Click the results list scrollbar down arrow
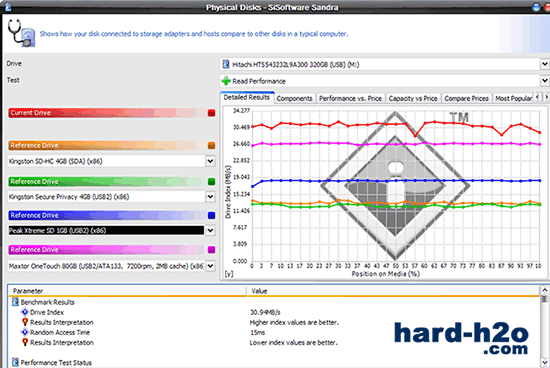 pos(544,362)
